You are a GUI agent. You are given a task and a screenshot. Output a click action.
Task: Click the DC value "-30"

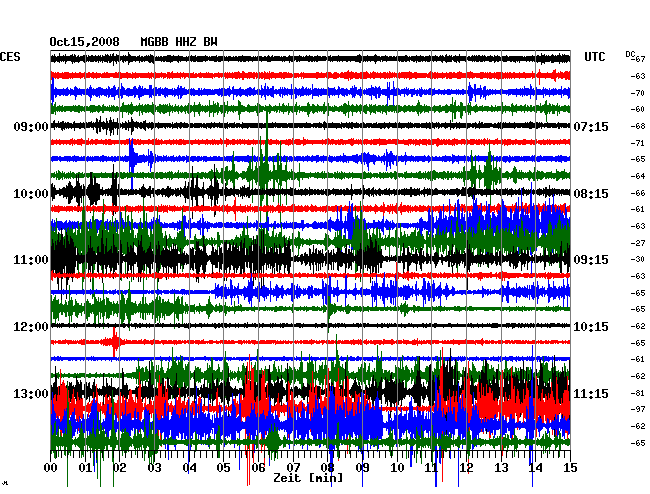[638, 259]
